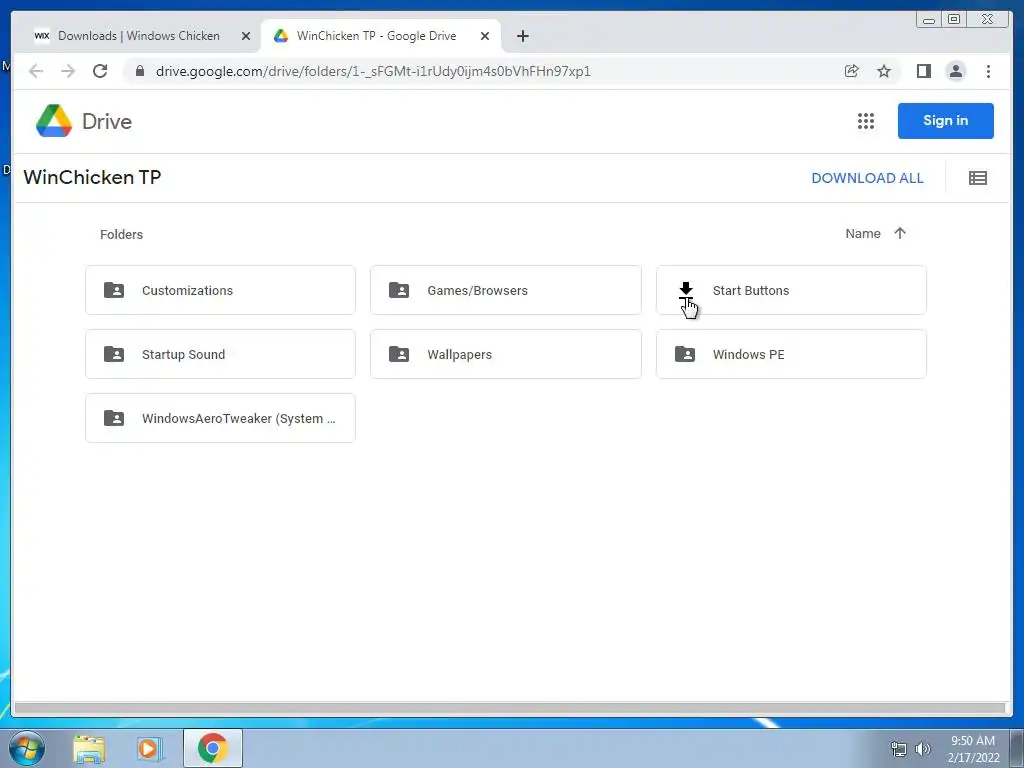1024x768 pixels.
Task: Click the Customizations folder icon
Action: pos(114,290)
